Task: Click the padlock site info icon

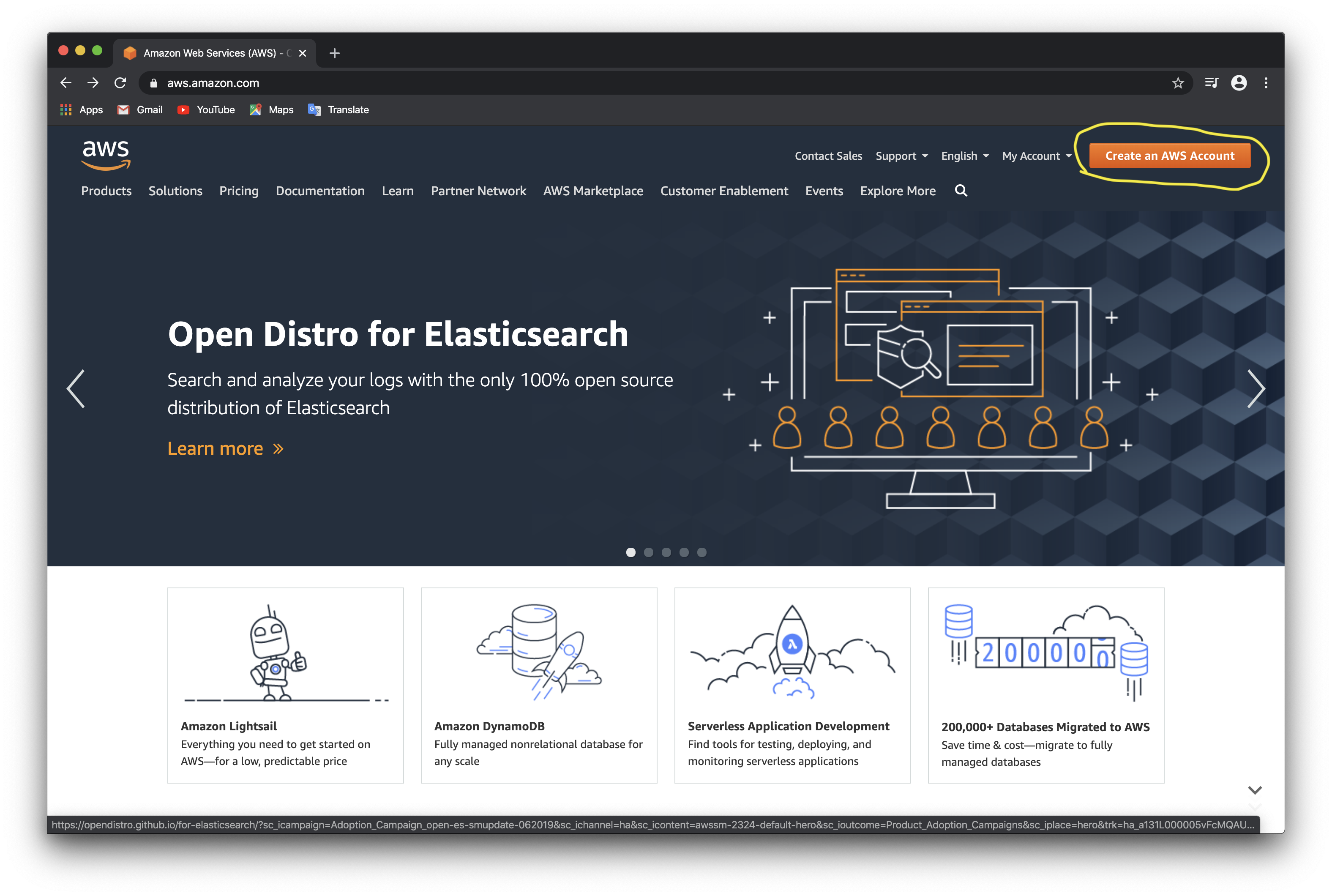Action: pos(154,83)
